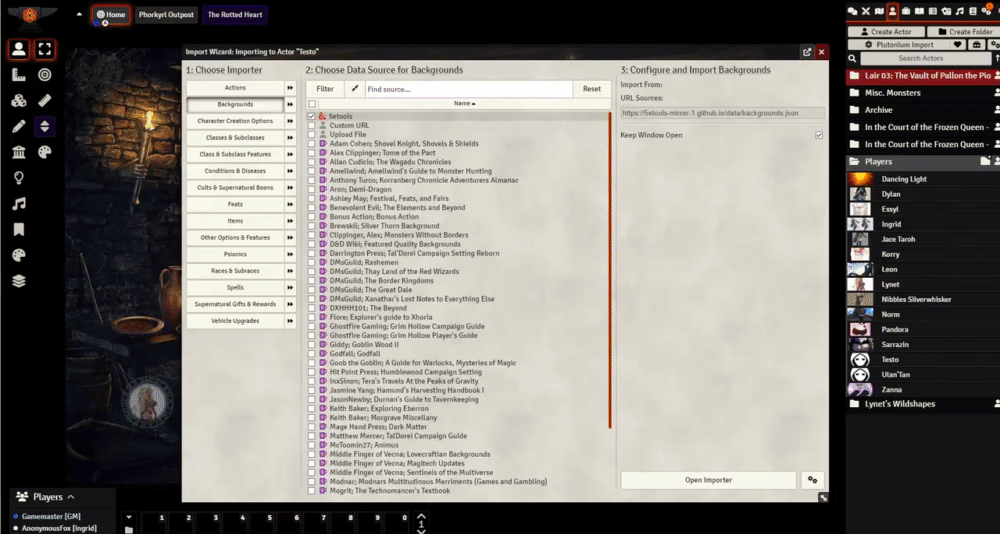The height and width of the screenshot is (534, 1000).
Task: Check the Custom URL source checkbox
Action: tap(311, 126)
